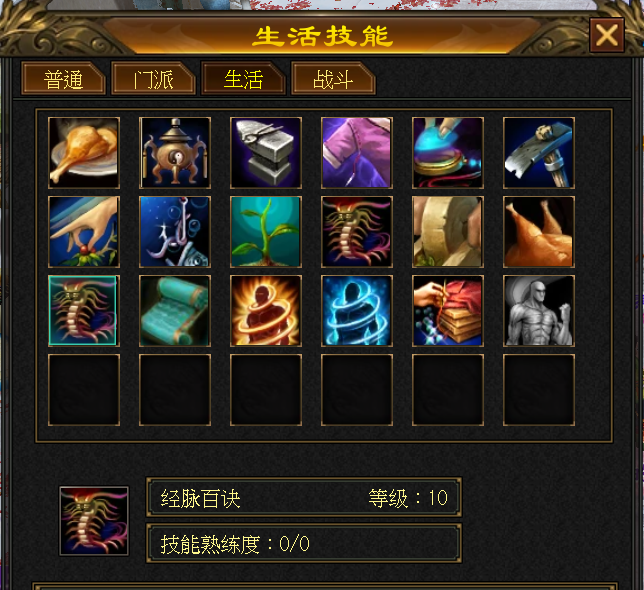Select the fishing hook skill icon
Image resolution: width=644 pixels, height=590 pixels.
point(175,232)
